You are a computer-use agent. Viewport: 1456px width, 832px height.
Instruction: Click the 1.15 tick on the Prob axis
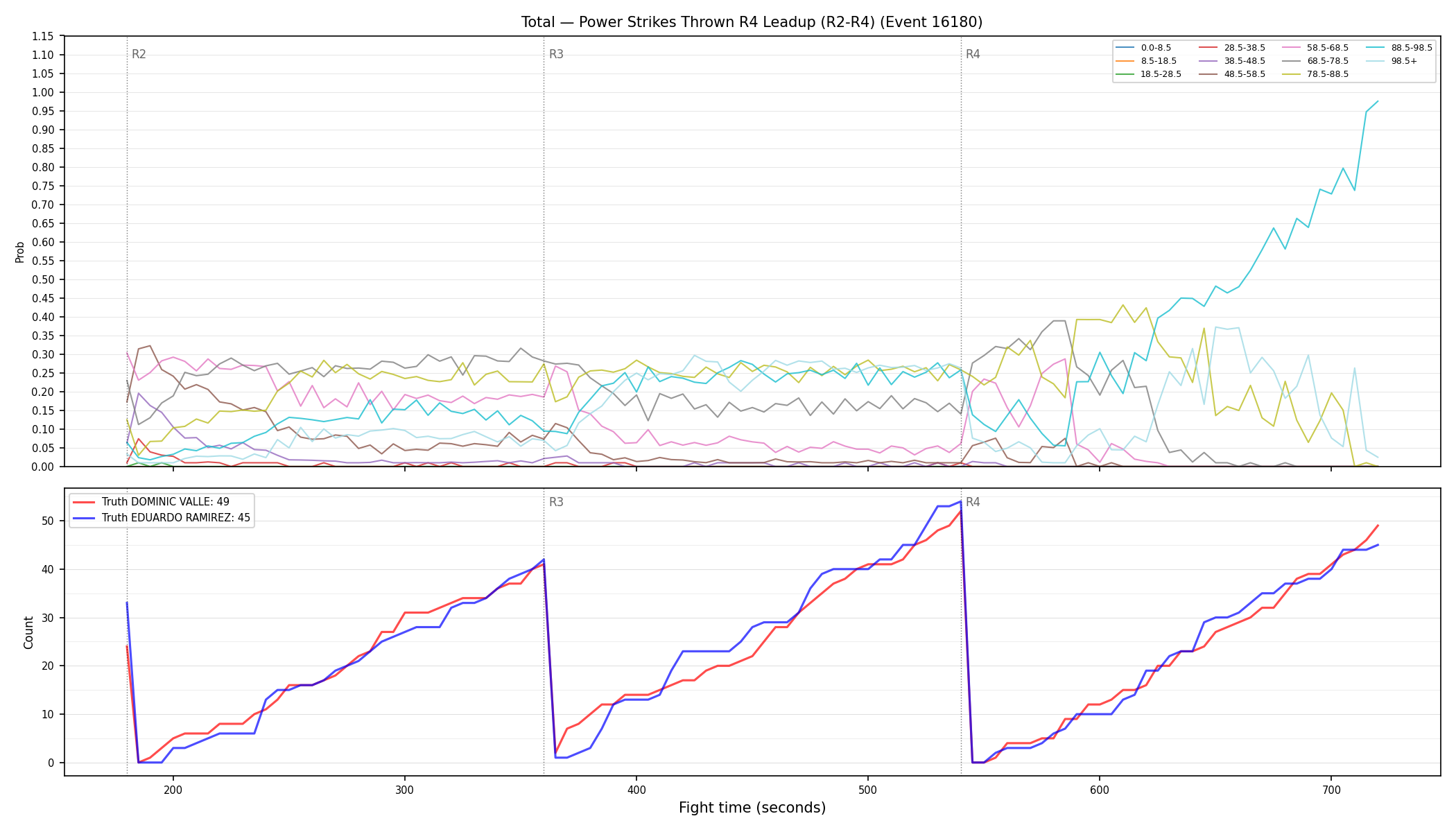[42, 36]
